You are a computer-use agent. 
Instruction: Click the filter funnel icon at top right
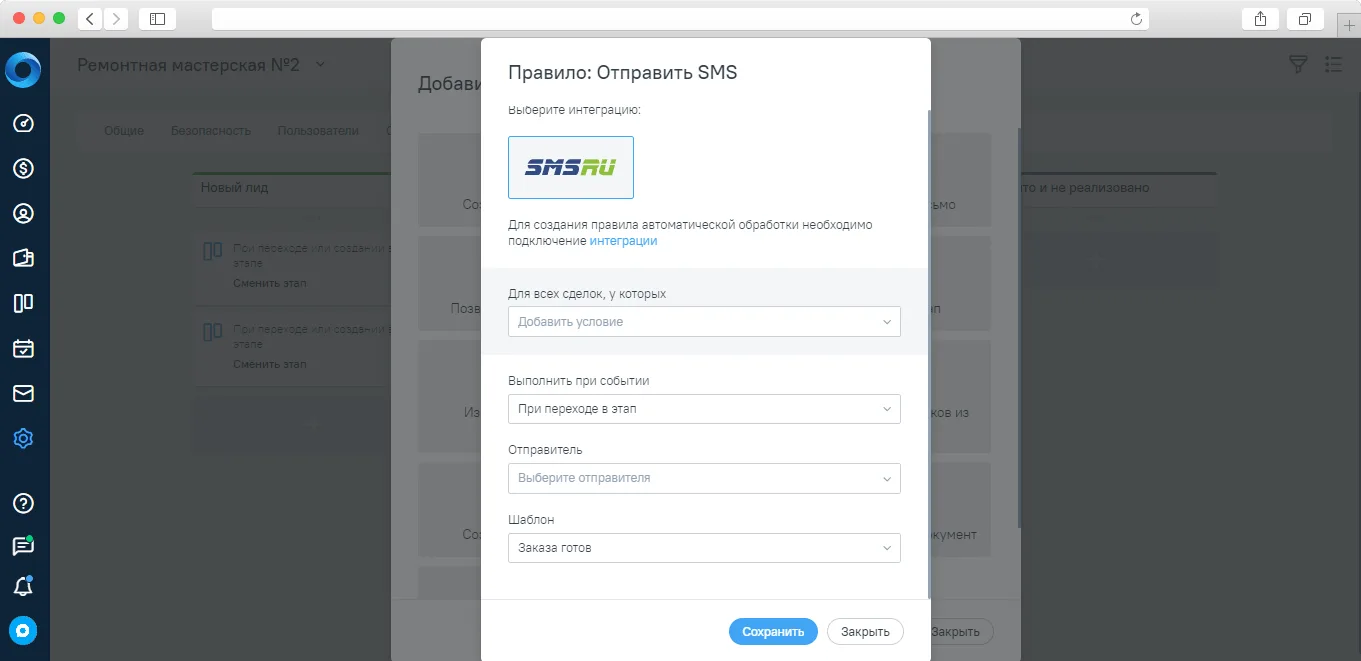1298,64
